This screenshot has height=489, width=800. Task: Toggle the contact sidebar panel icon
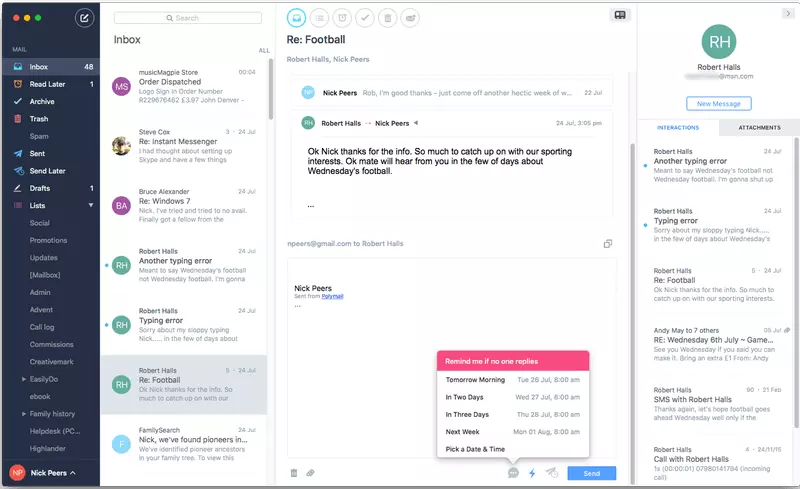pyautogui.click(x=620, y=15)
